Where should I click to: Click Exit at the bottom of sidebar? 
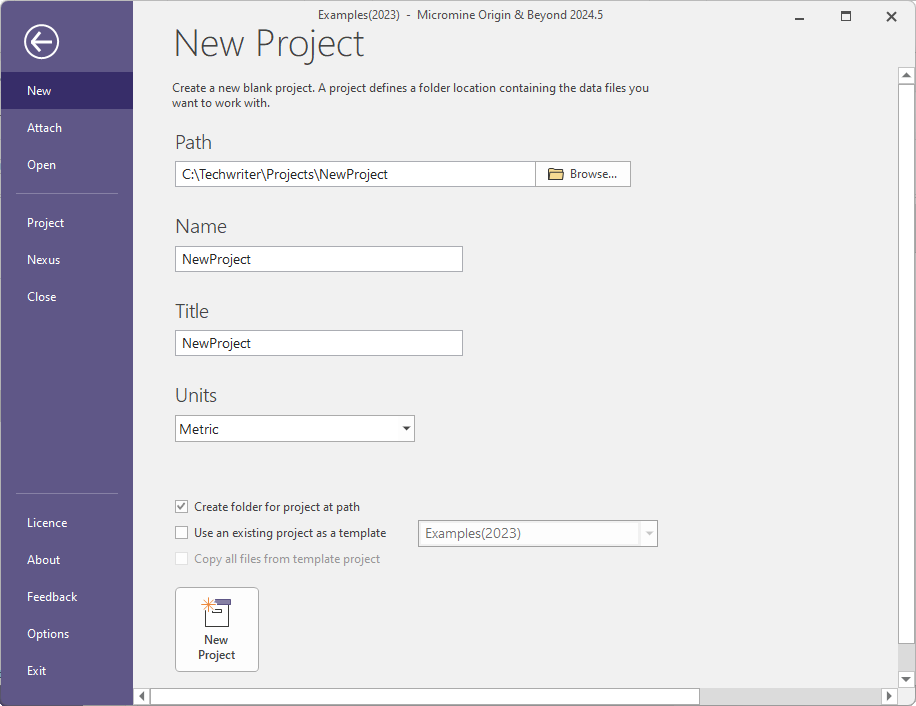point(36,670)
